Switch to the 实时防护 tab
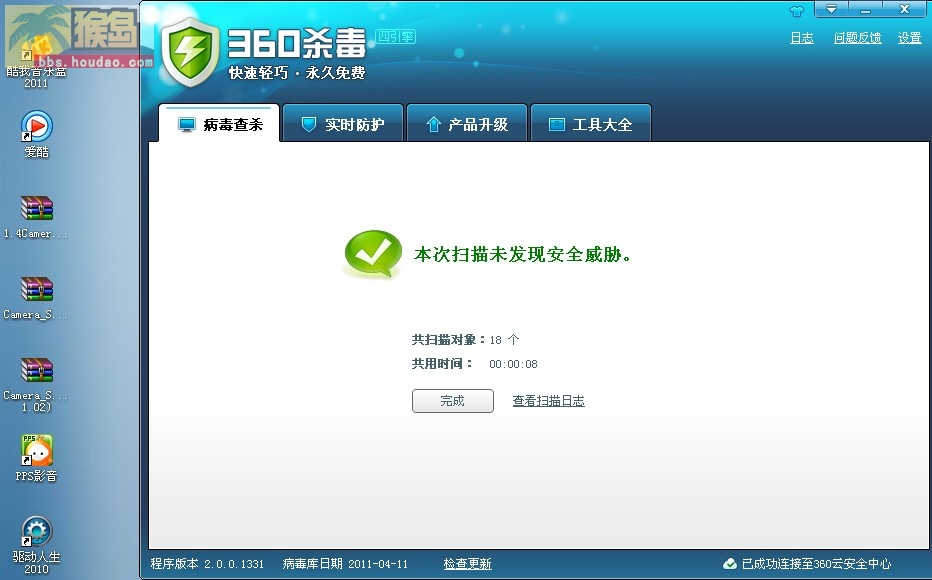The width and height of the screenshot is (932, 580). 343,124
